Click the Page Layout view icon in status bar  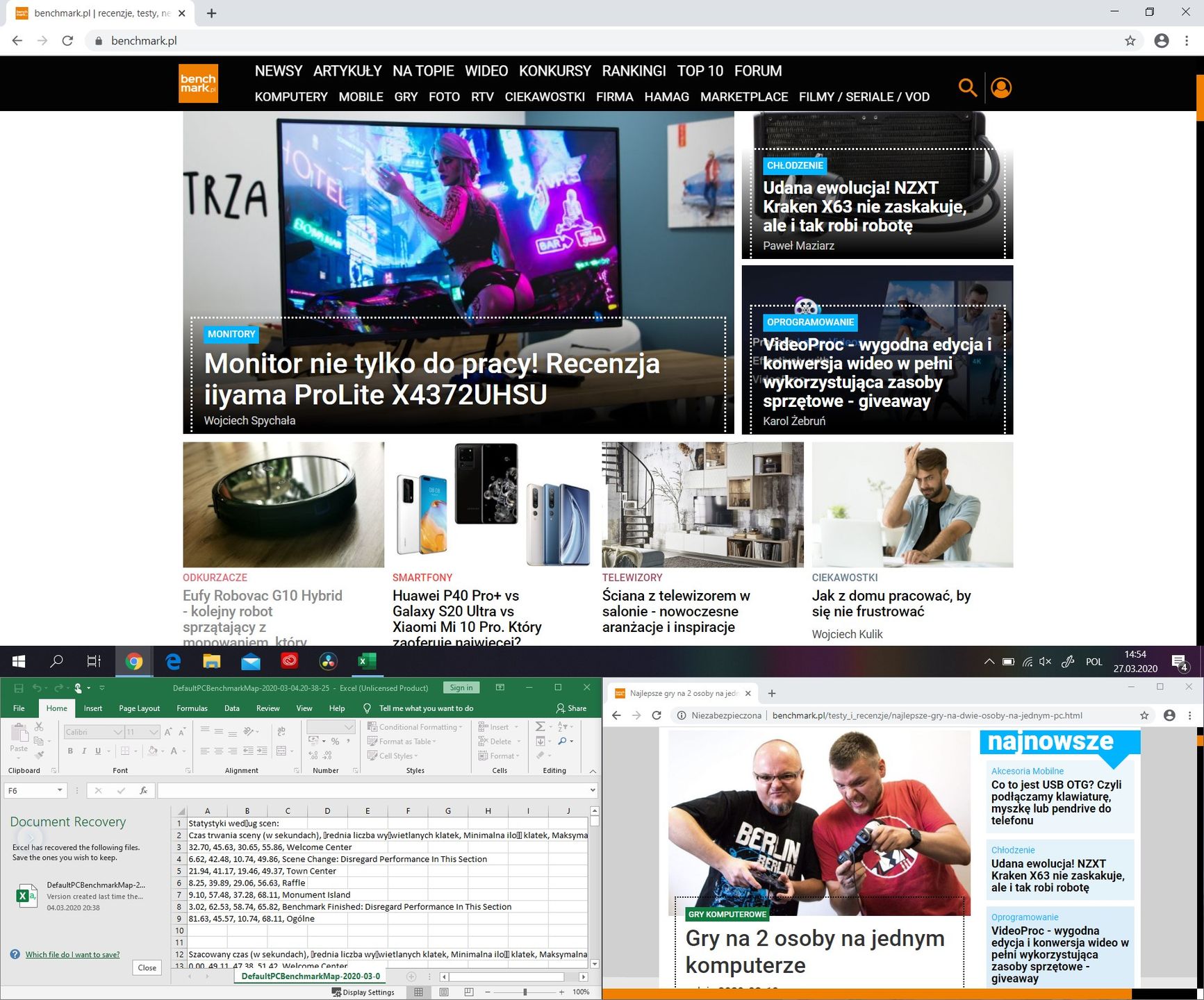point(444,992)
